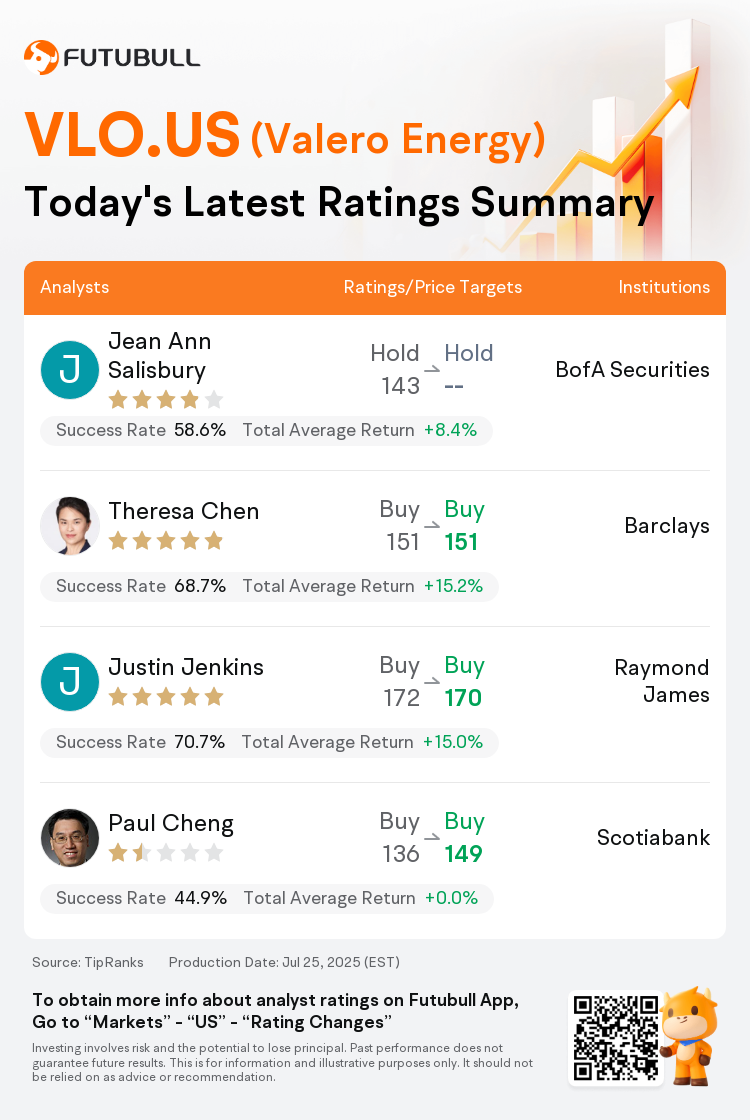This screenshot has width=750, height=1120.
Task: Select the Institutions column header
Action: pyautogui.click(x=664, y=287)
